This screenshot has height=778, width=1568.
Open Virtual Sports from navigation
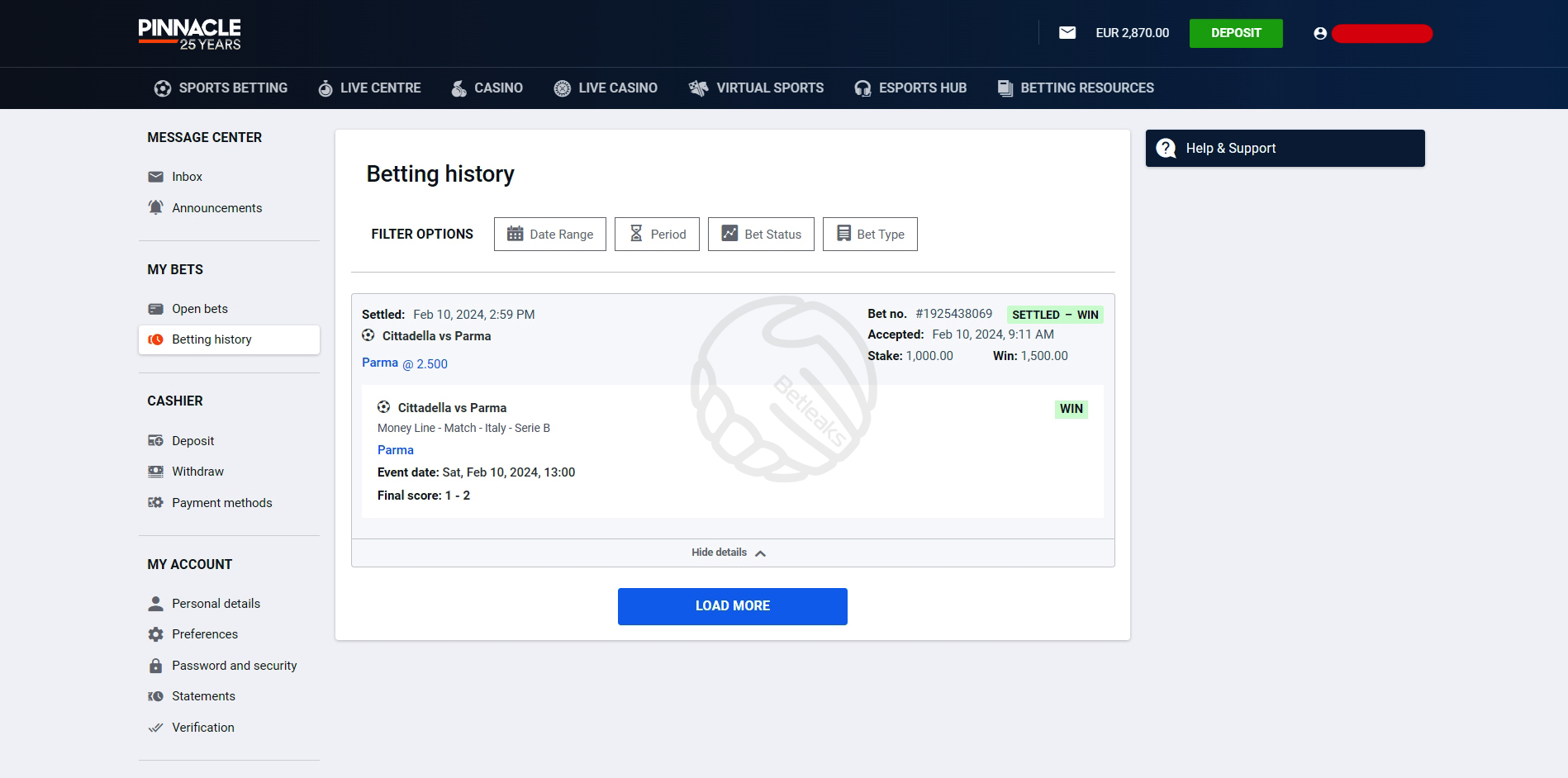[x=756, y=88]
